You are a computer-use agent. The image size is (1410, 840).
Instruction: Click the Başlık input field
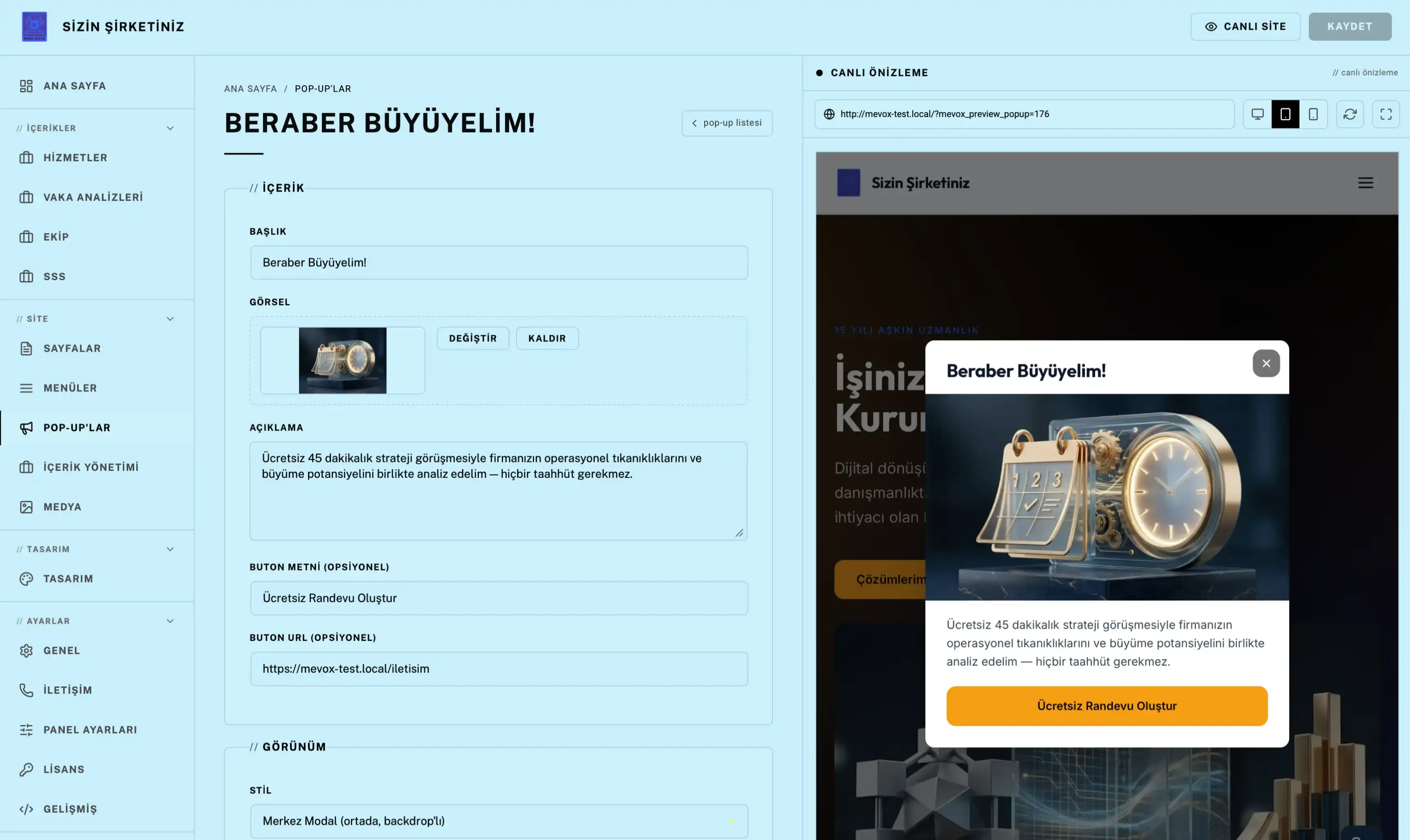[499, 263]
